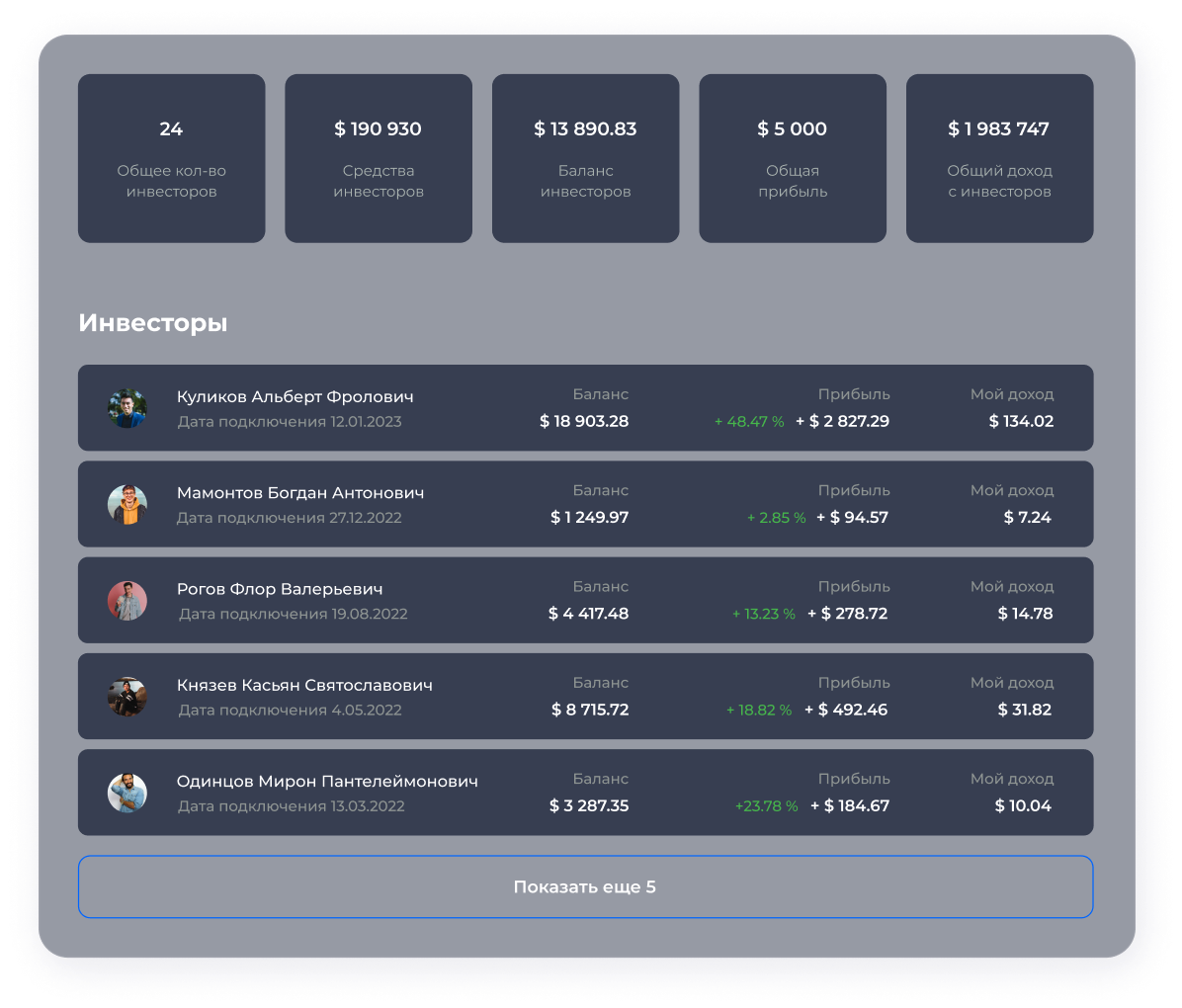Click profit amount + $ 492.46
The width and height of the screenshot is (1182, 1008).
[x=847, y=710]
